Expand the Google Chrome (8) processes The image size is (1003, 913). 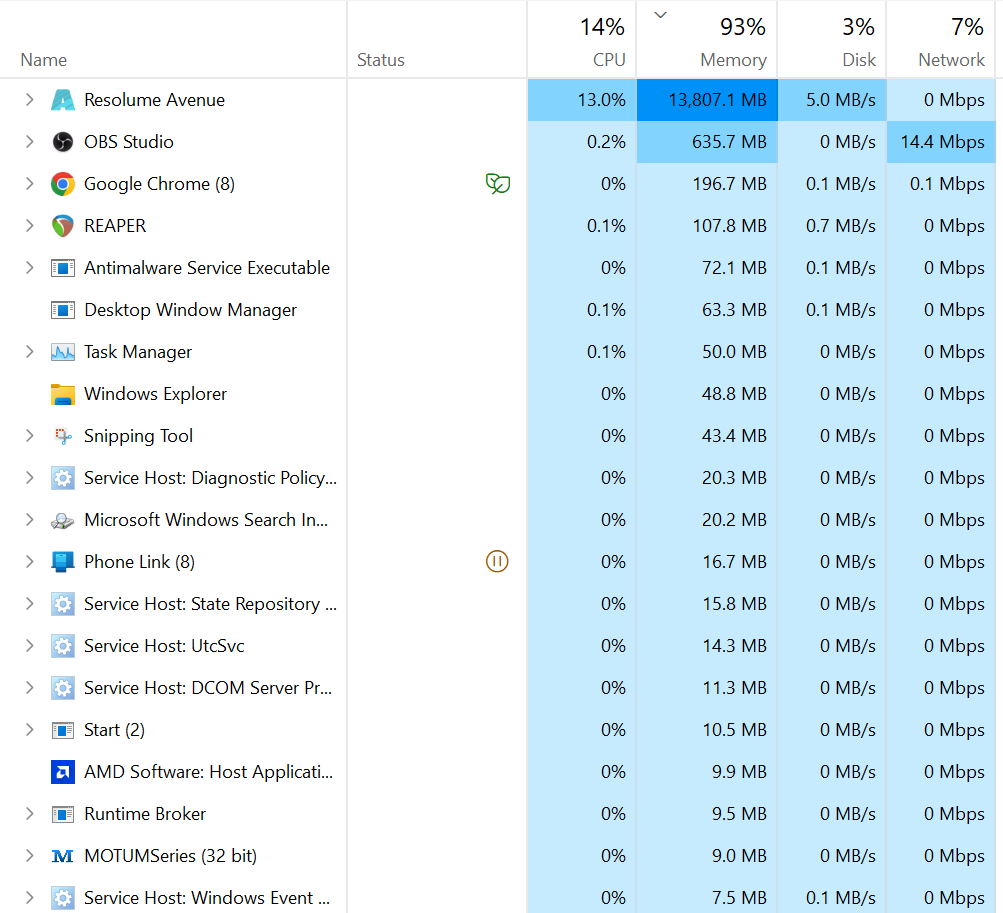(x=29, y=184)
